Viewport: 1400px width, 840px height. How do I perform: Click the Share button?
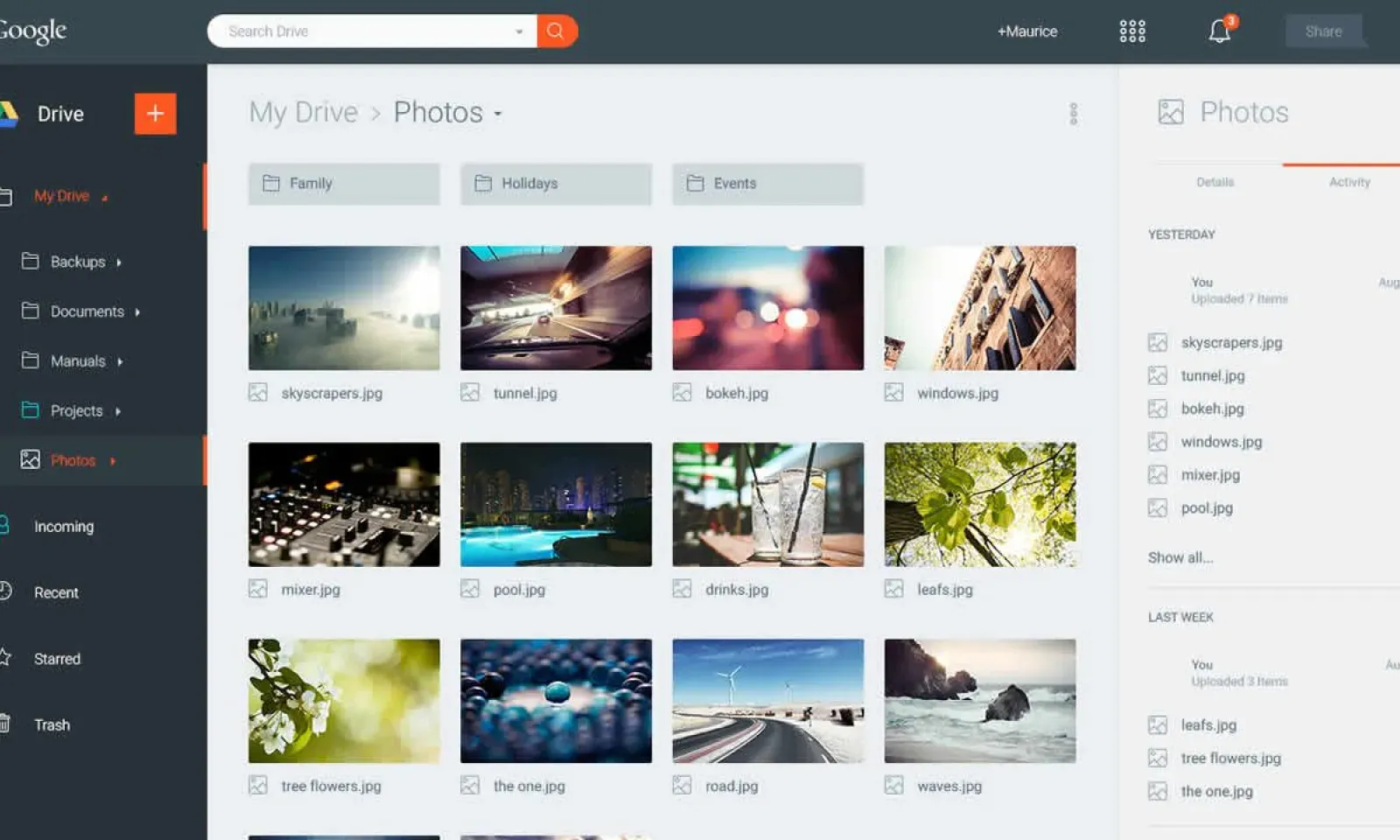1323,31
